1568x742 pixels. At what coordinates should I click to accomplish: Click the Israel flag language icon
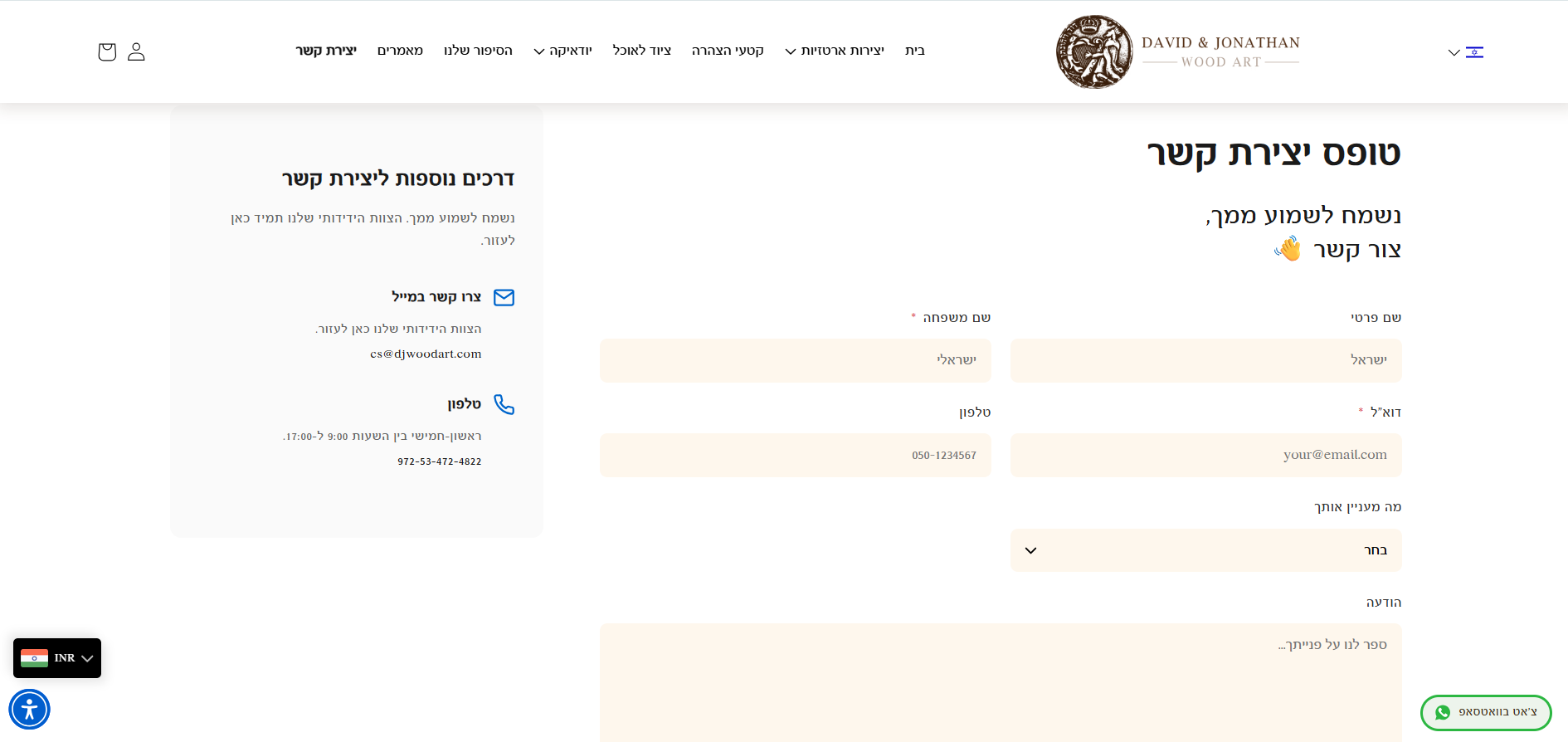(1474, 52)
